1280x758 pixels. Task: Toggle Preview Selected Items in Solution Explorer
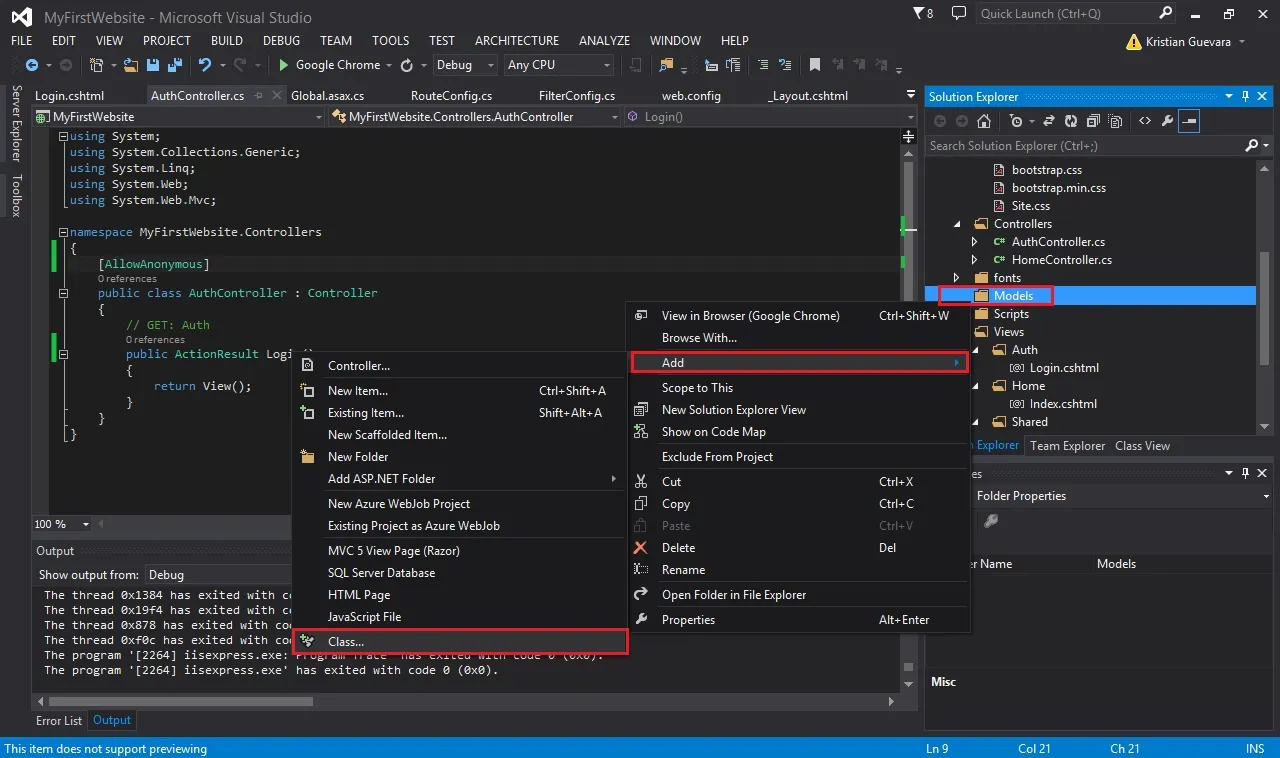(1189, 121)
